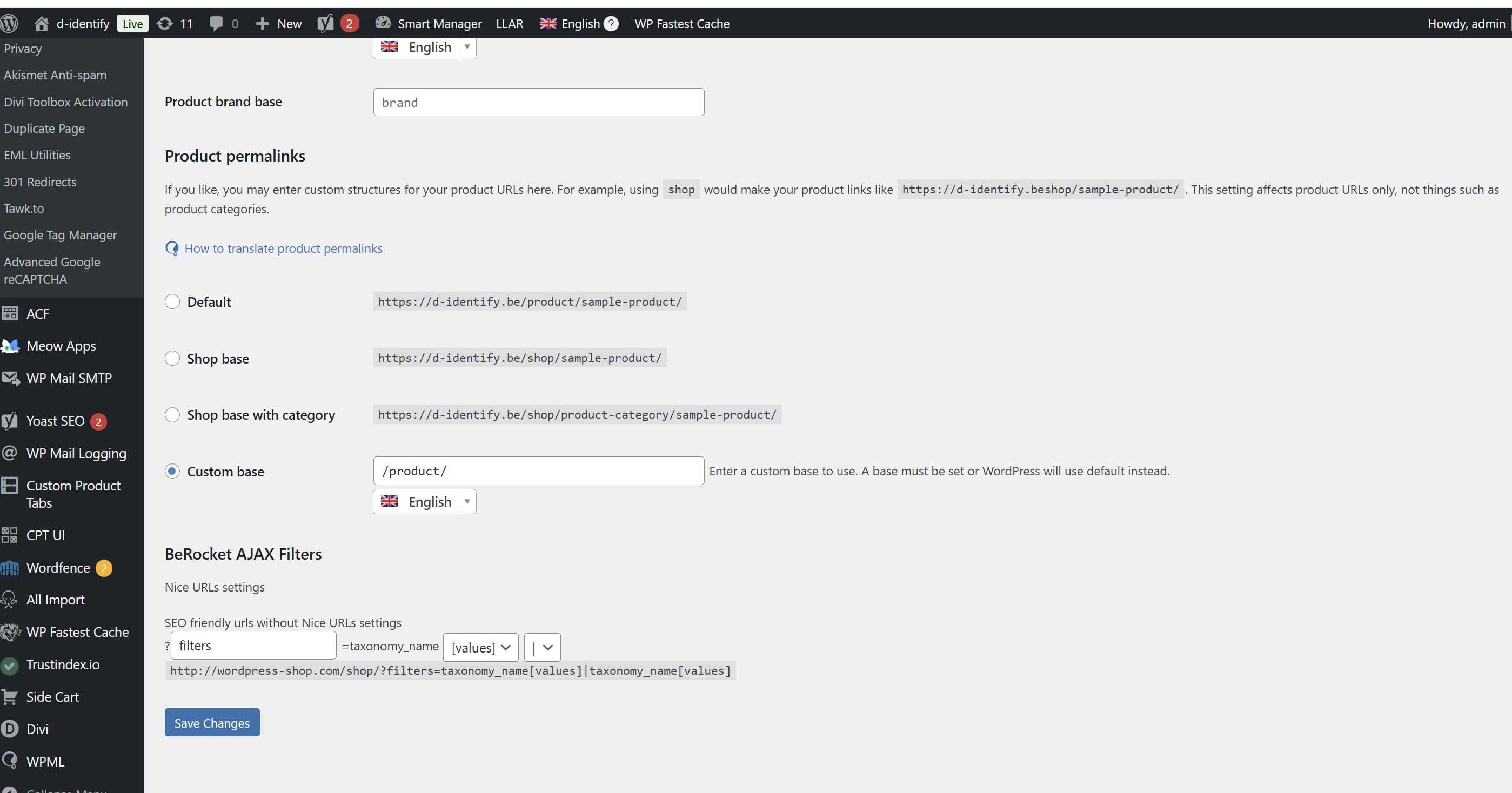Open the separator character dropdown

pyautogui.click(x=542, y=648)
